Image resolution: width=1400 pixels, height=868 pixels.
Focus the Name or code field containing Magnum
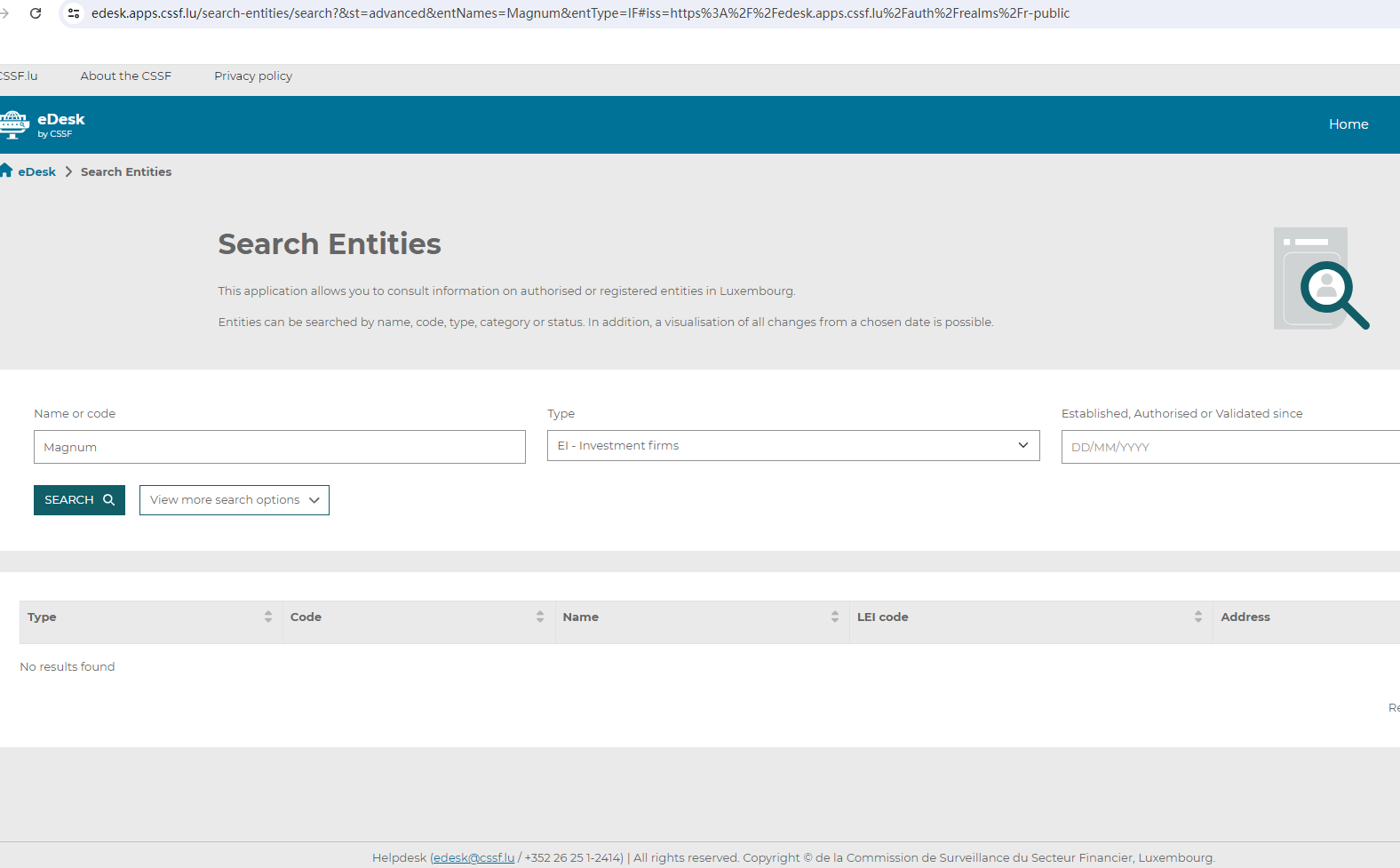click(280, 447)
